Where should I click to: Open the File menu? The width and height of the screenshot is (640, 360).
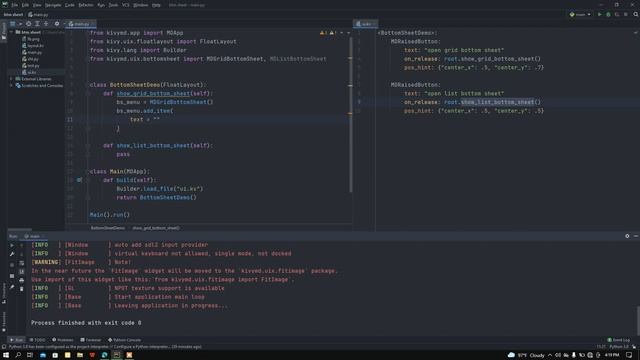point(15,5)
